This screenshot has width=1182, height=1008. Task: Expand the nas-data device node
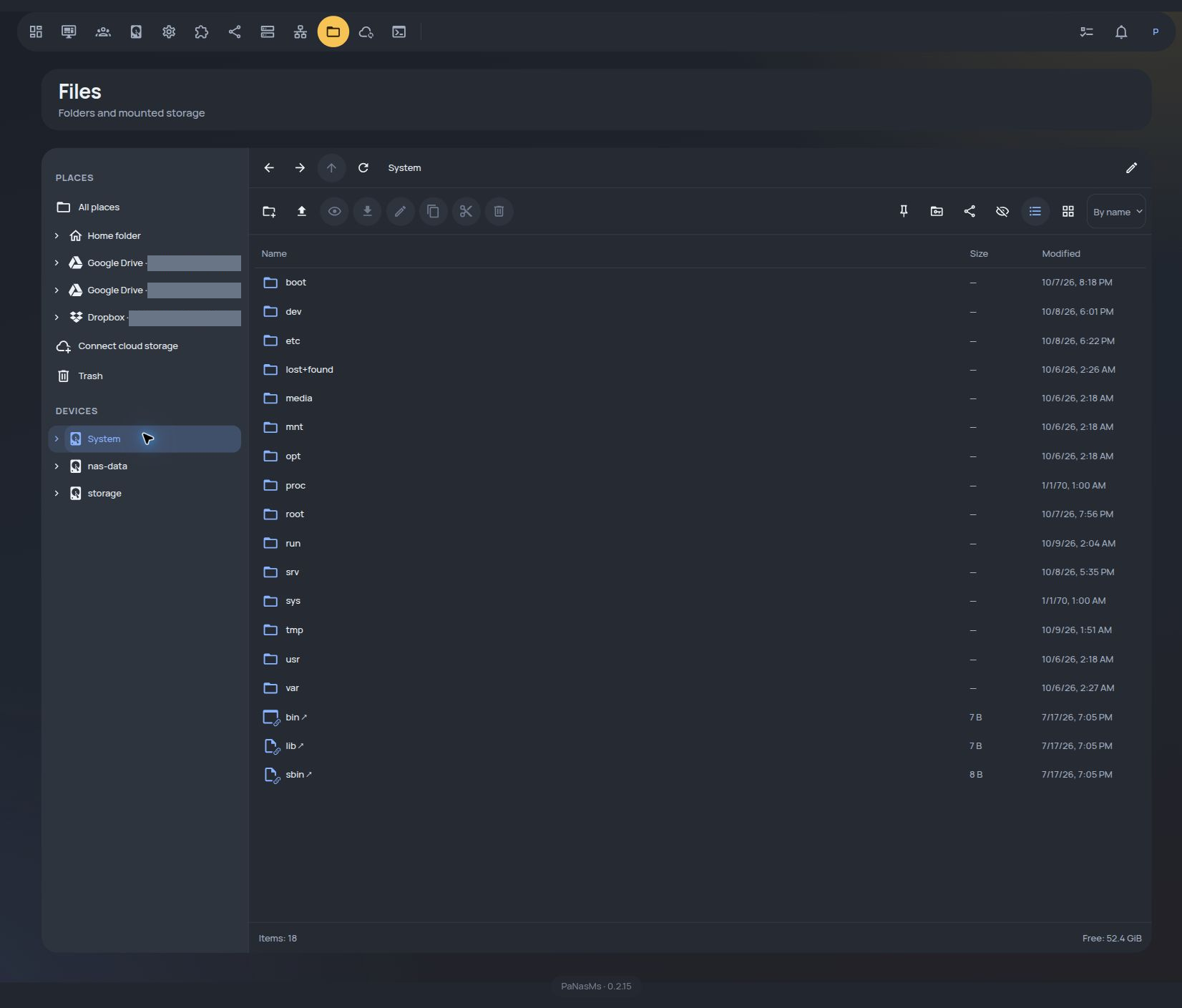57,466
